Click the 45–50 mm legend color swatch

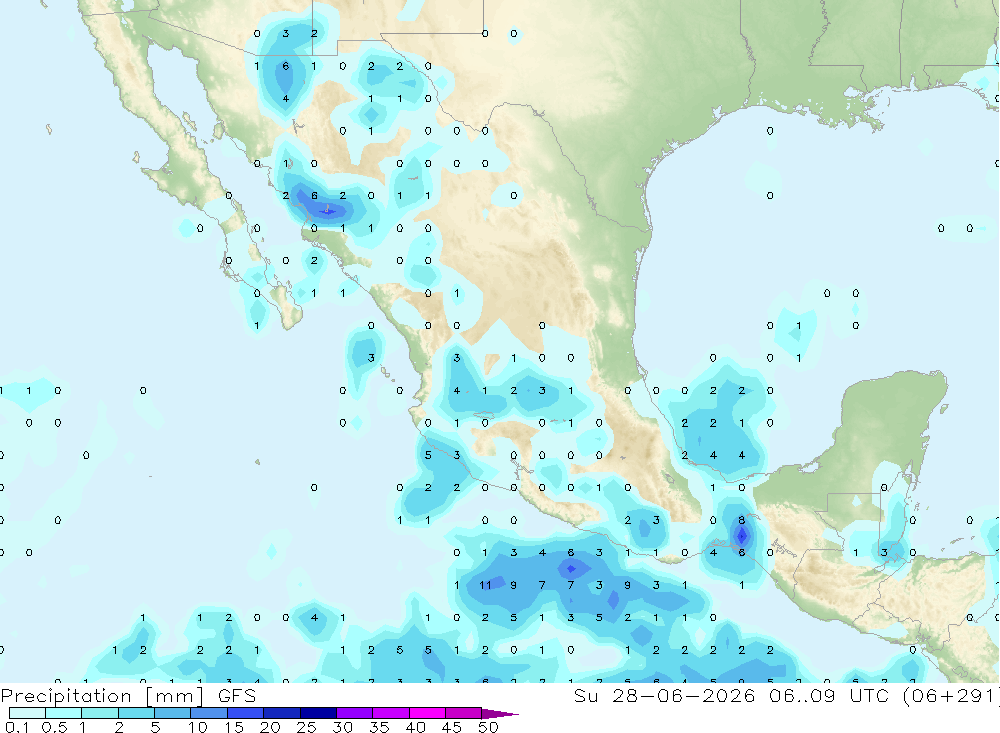464,713
